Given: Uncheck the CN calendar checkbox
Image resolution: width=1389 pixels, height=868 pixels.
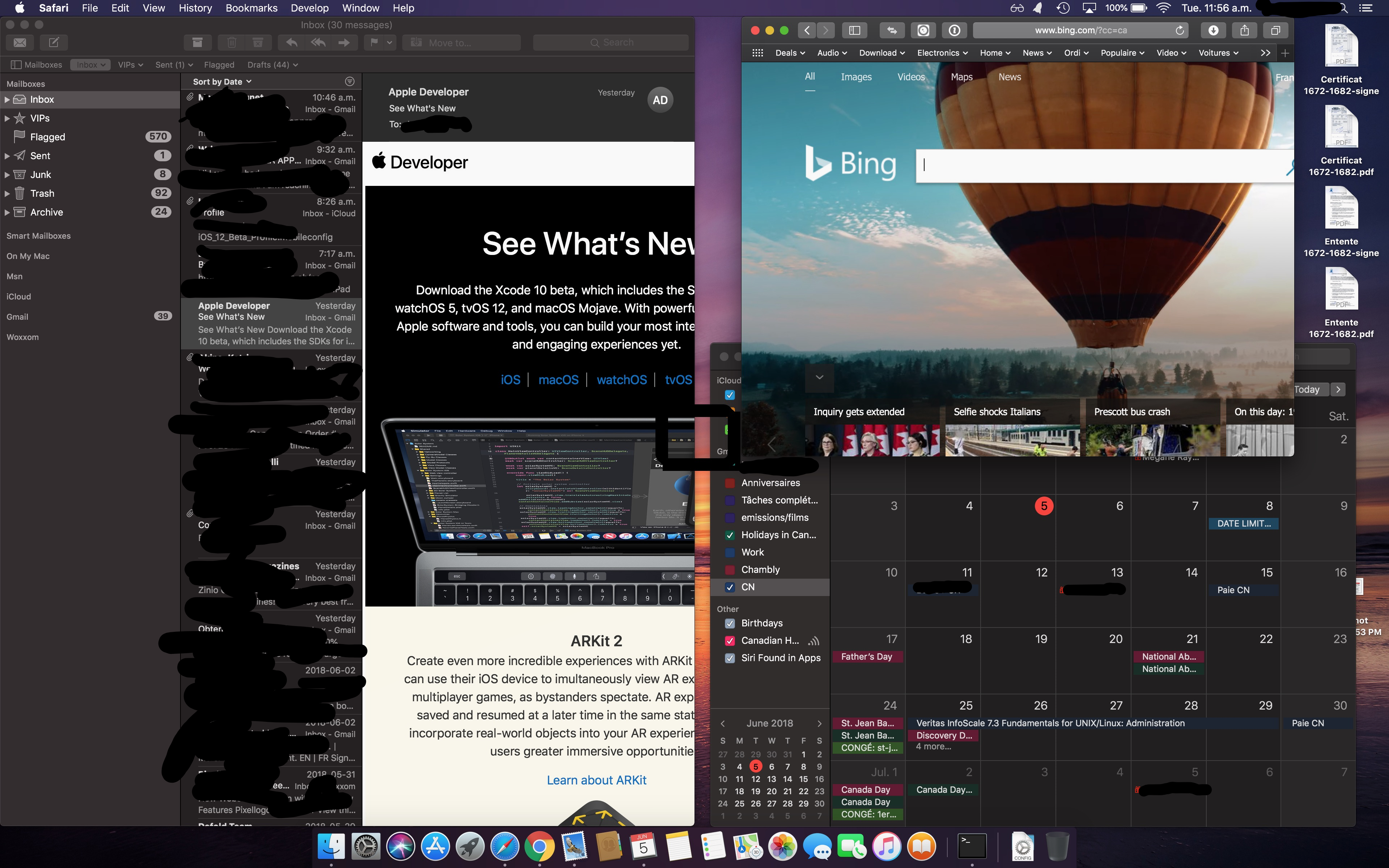Looking at the screenshot, I should coord(730,587).
